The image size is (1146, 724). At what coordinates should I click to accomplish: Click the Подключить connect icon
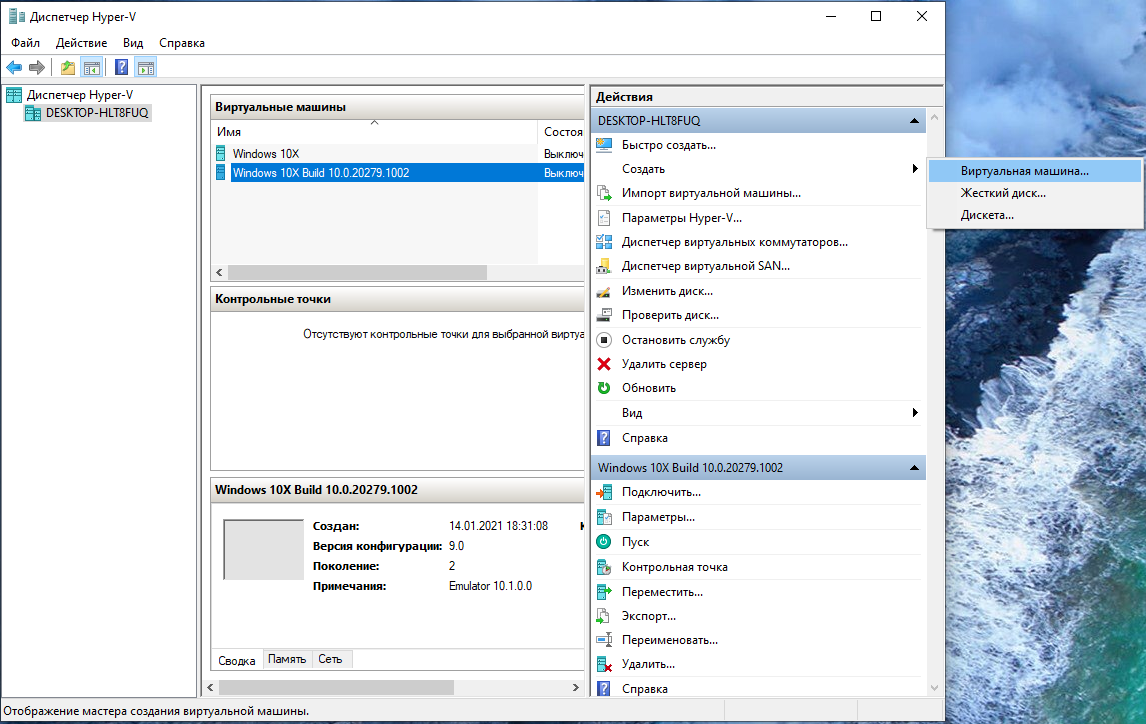(604, 492)
